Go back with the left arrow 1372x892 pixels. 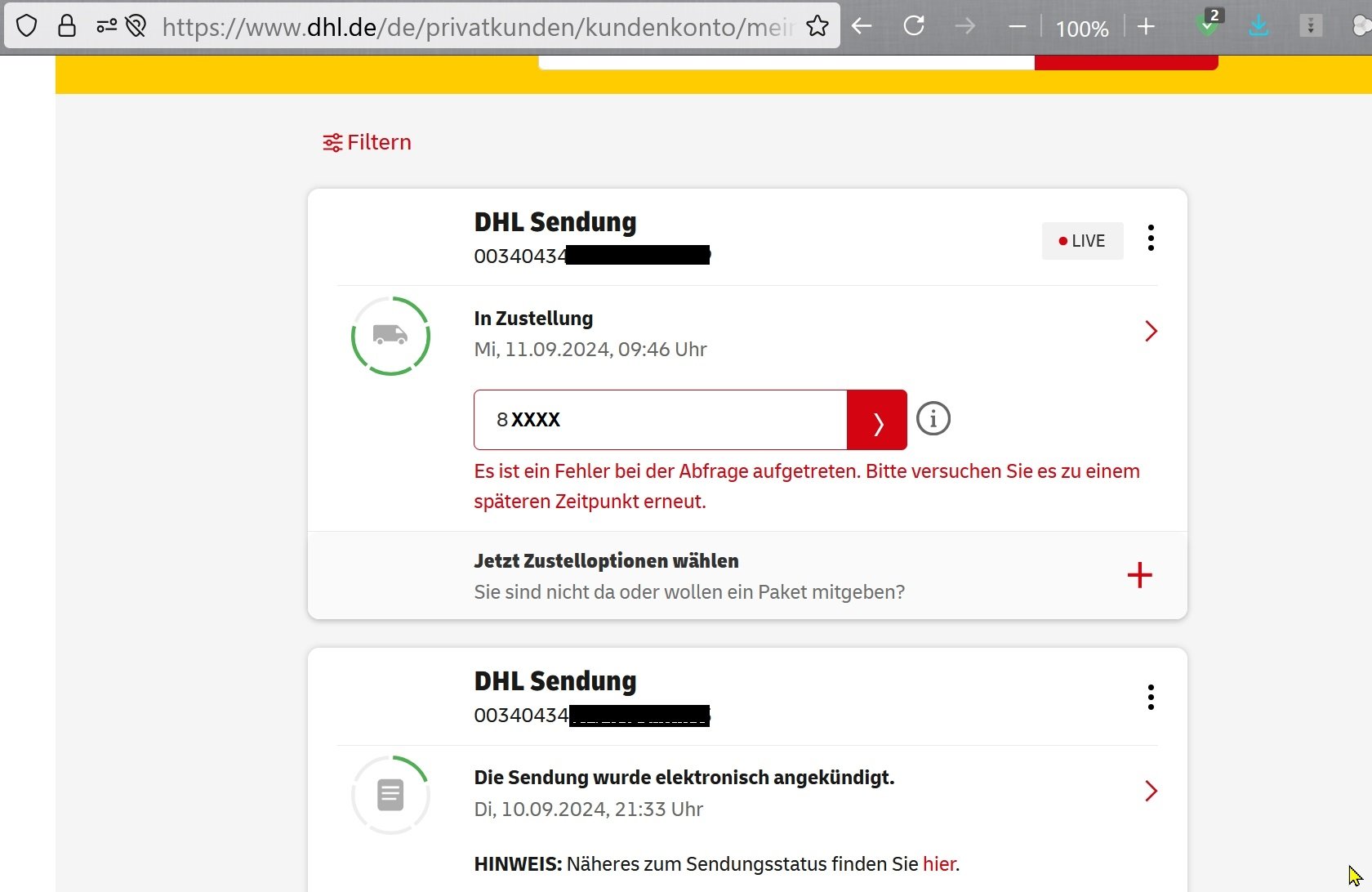click(x=862, y=26)
